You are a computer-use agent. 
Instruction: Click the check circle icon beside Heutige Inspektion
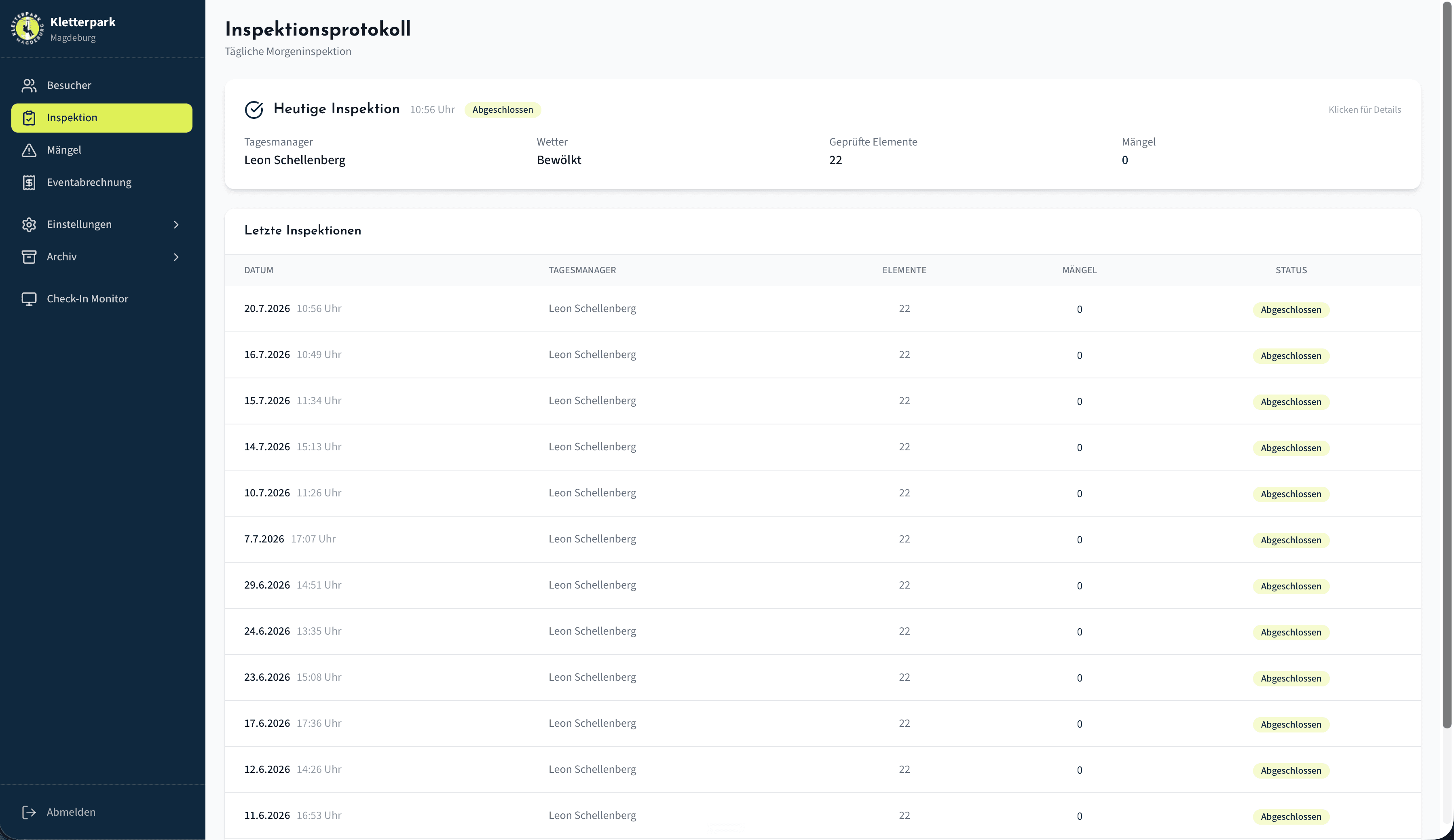(254, 110)
